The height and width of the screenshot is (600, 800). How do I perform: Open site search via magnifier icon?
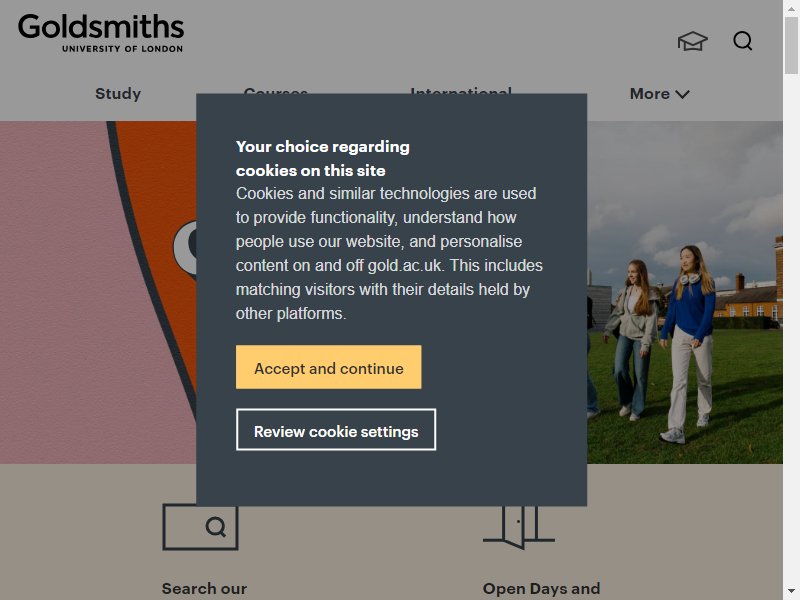click(x=743, y=41)
